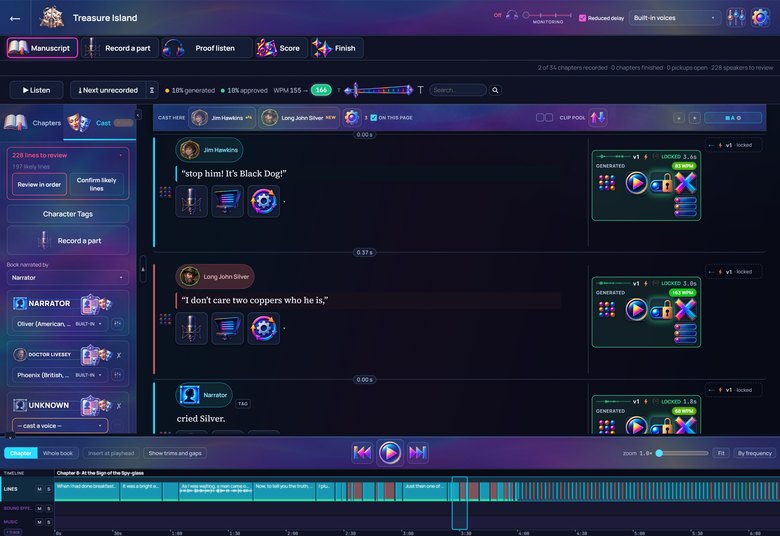The image size is (780, 536).
Task: Expand the '228 lines to review' box
Action: tap(121, 155)
